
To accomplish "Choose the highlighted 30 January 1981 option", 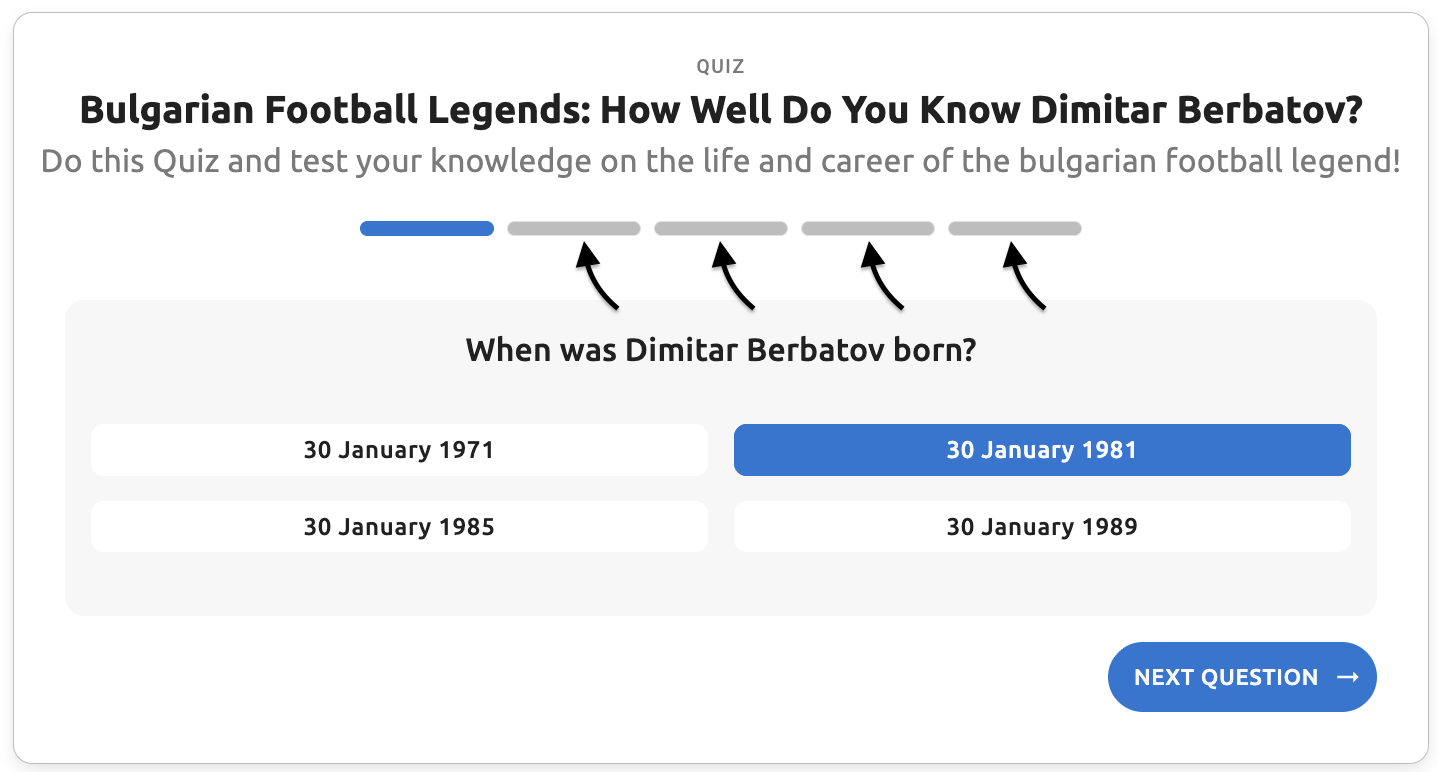I will 1042,450.
